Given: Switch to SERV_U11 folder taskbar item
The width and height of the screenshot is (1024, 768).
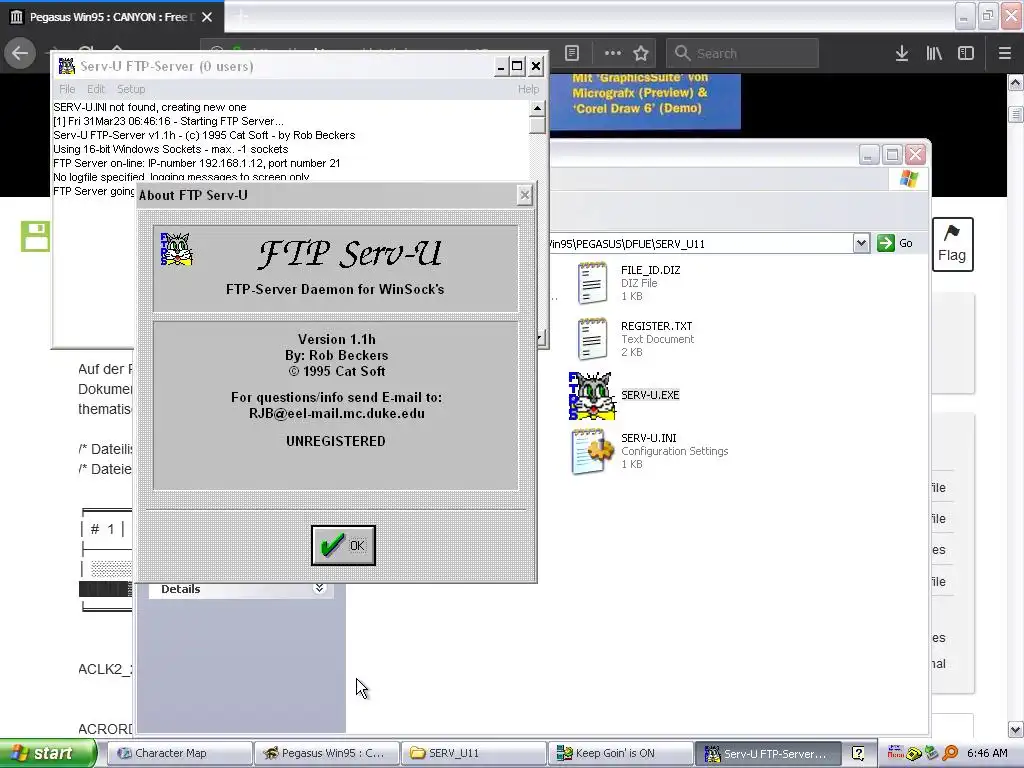Looking at the screenshot, I should pos(473,753).
